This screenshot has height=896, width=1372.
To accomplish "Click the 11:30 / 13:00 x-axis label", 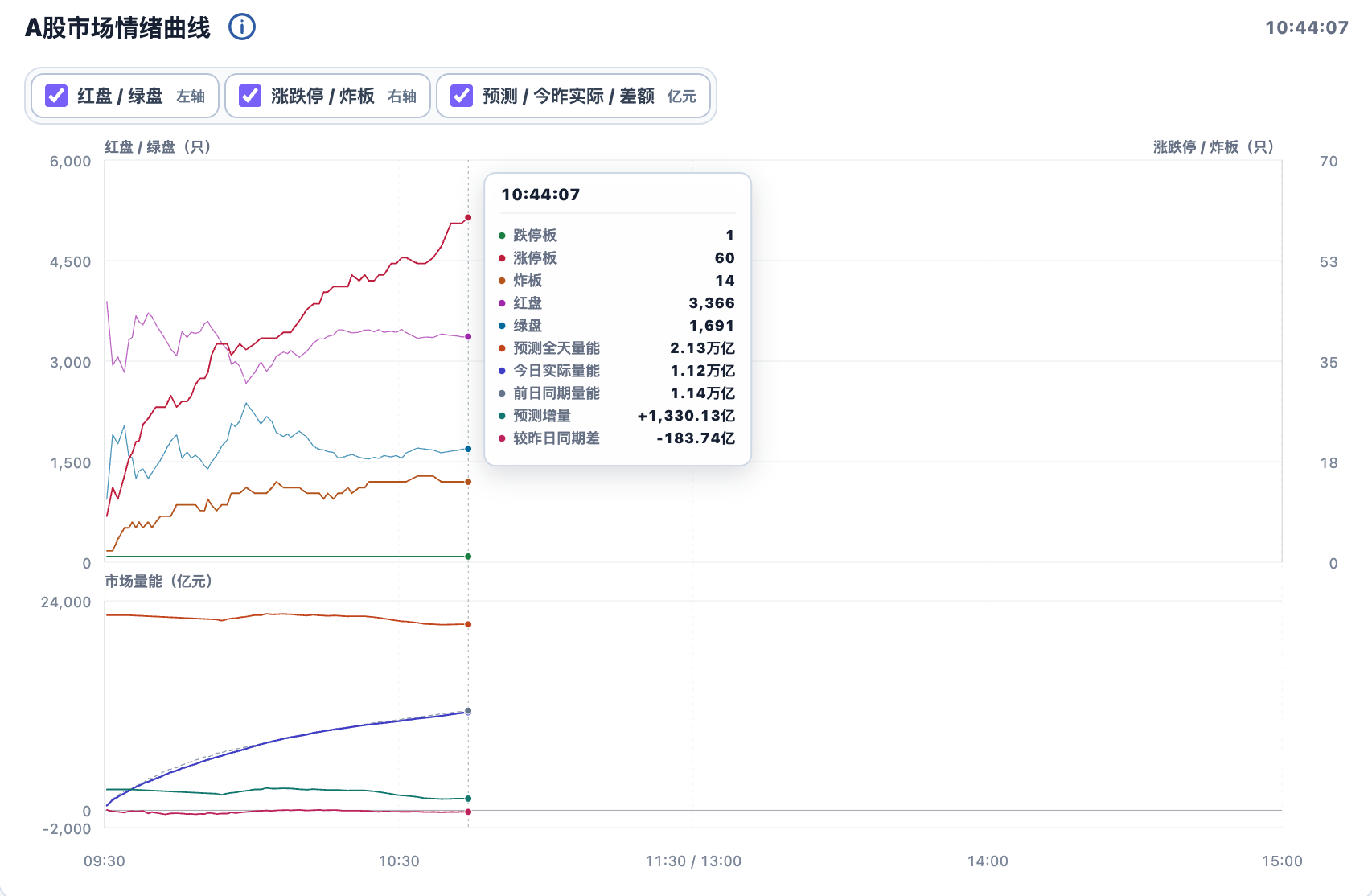I will pyautogui.click(x=693, y=861).
